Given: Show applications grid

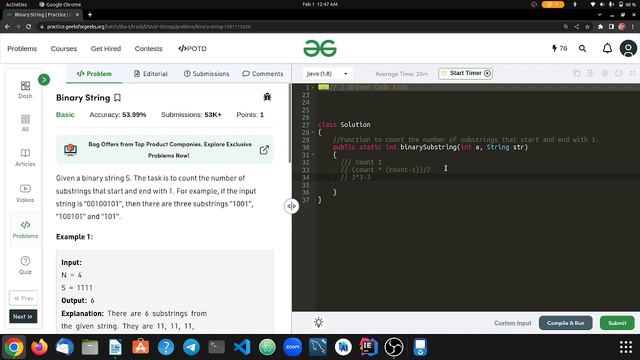Looking at the screenshot, I should [626, 347].
